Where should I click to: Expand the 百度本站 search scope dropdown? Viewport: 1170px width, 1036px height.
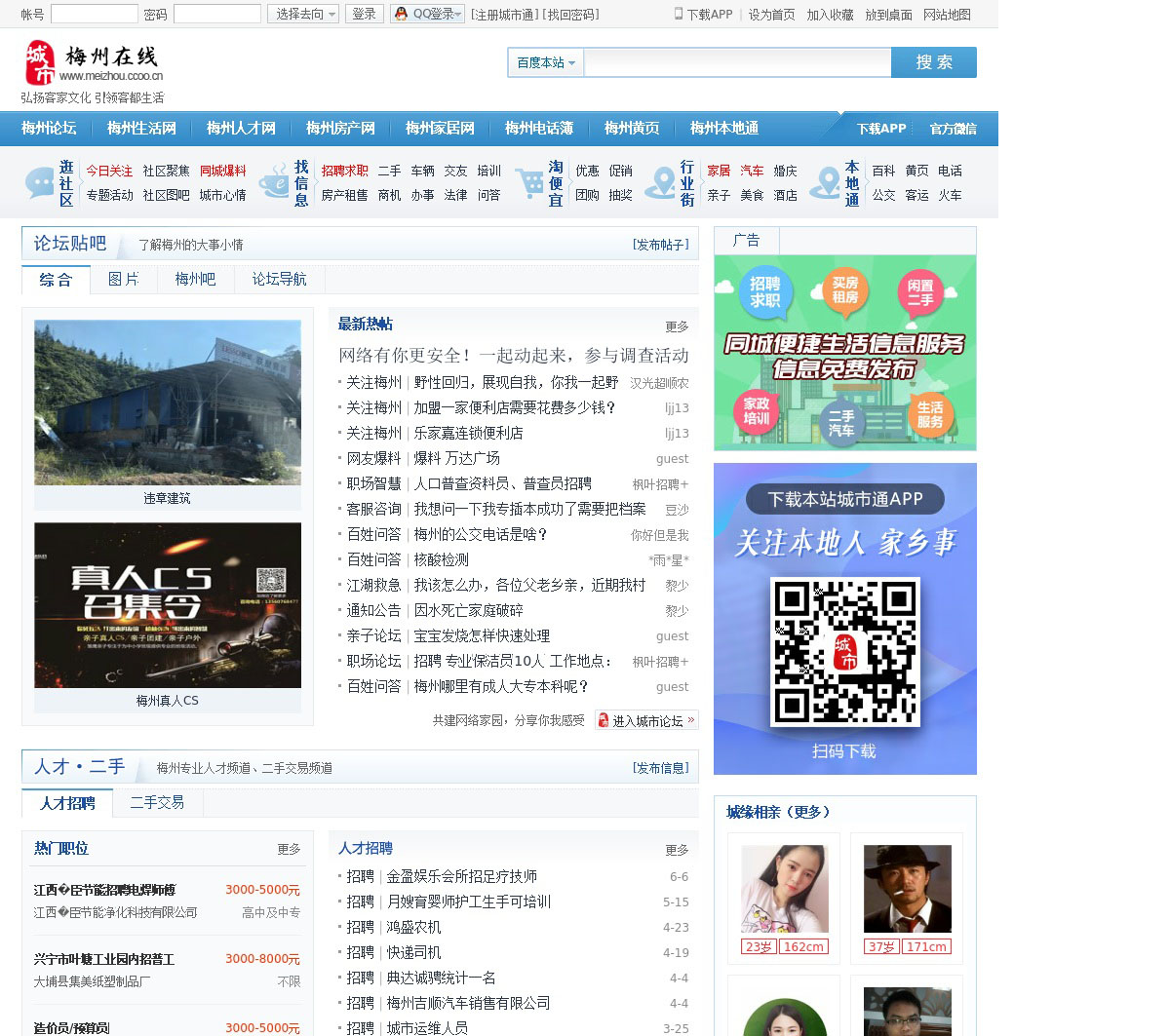point(545,62)
